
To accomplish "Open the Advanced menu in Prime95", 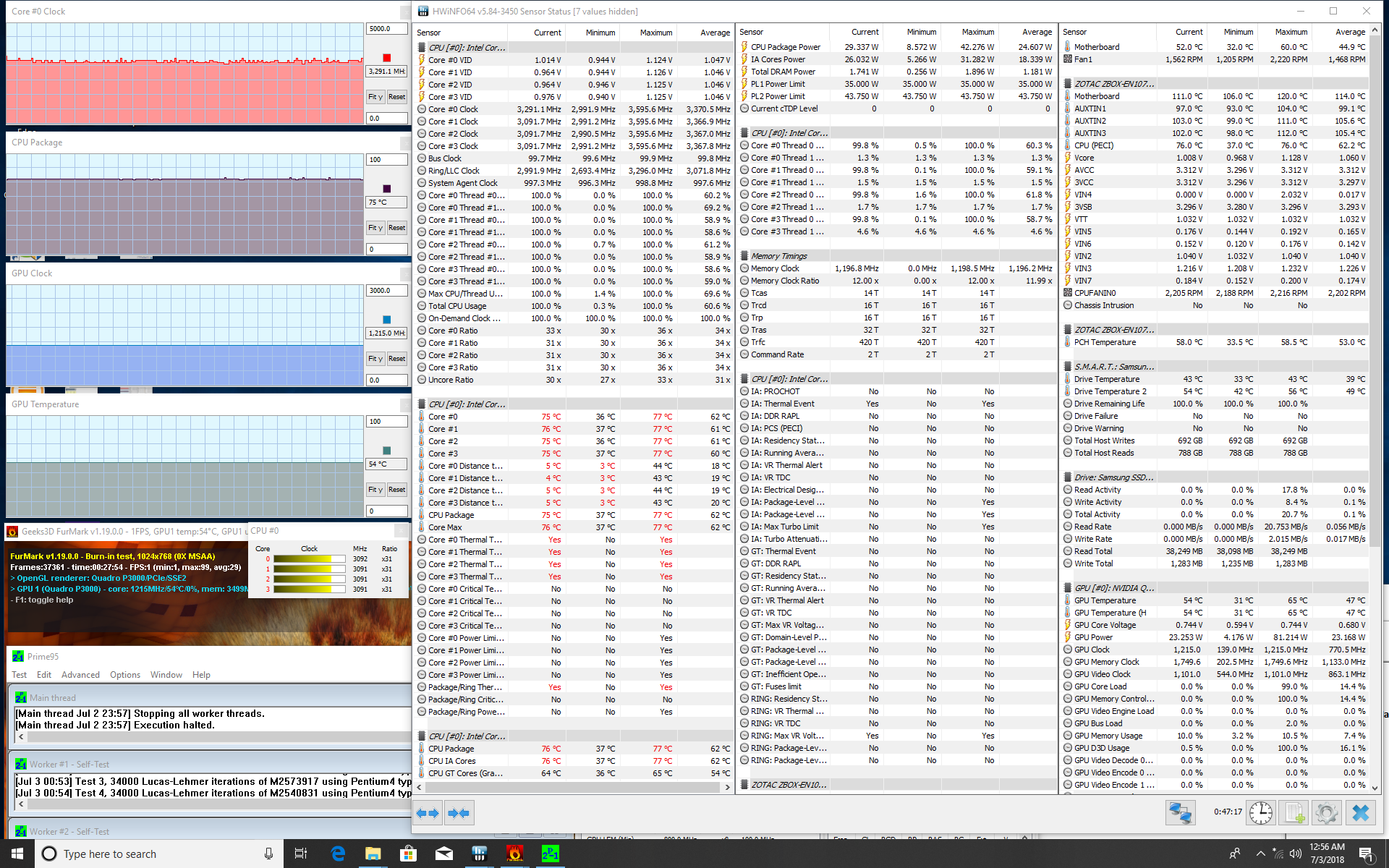I will click(x=80, y=675).
